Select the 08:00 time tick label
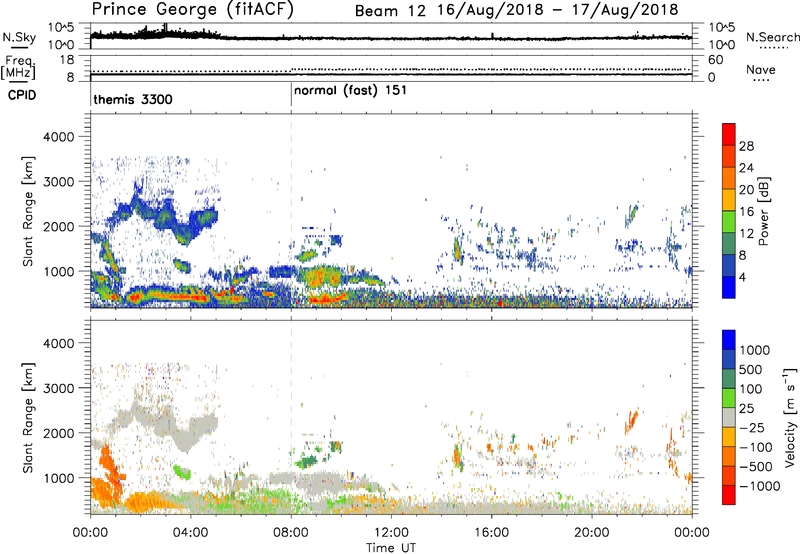The height and width of the screenshot is (554, 800). pos(291,533)
